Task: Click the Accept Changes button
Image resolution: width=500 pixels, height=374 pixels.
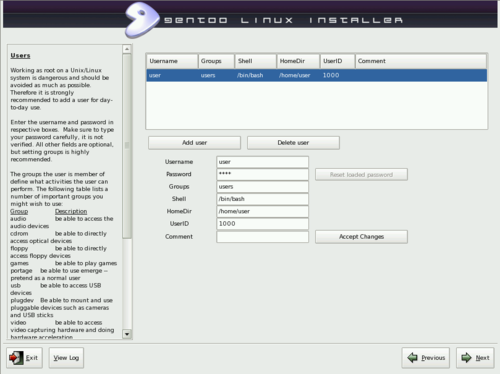Action: tap(361, 237)
